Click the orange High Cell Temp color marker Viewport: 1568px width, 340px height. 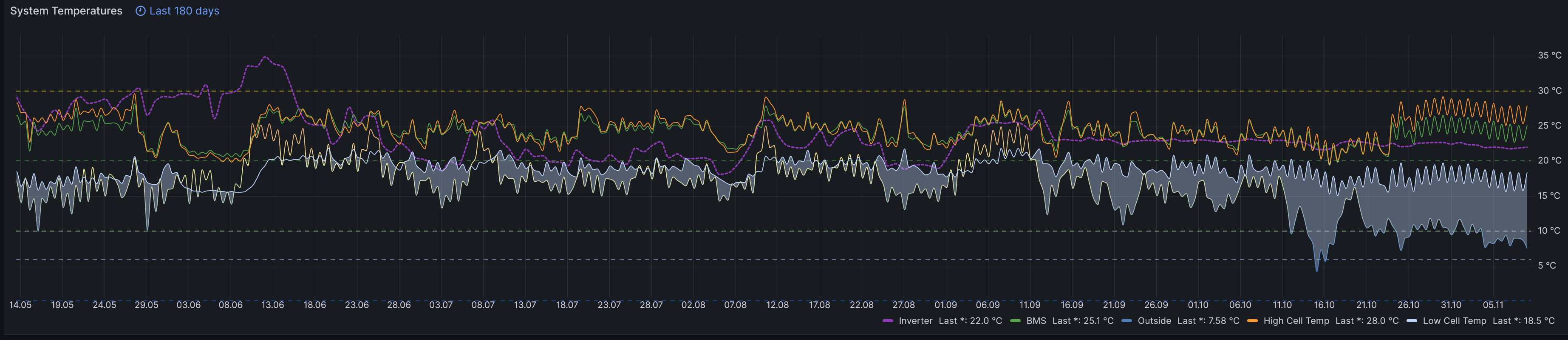(1252, 321)
